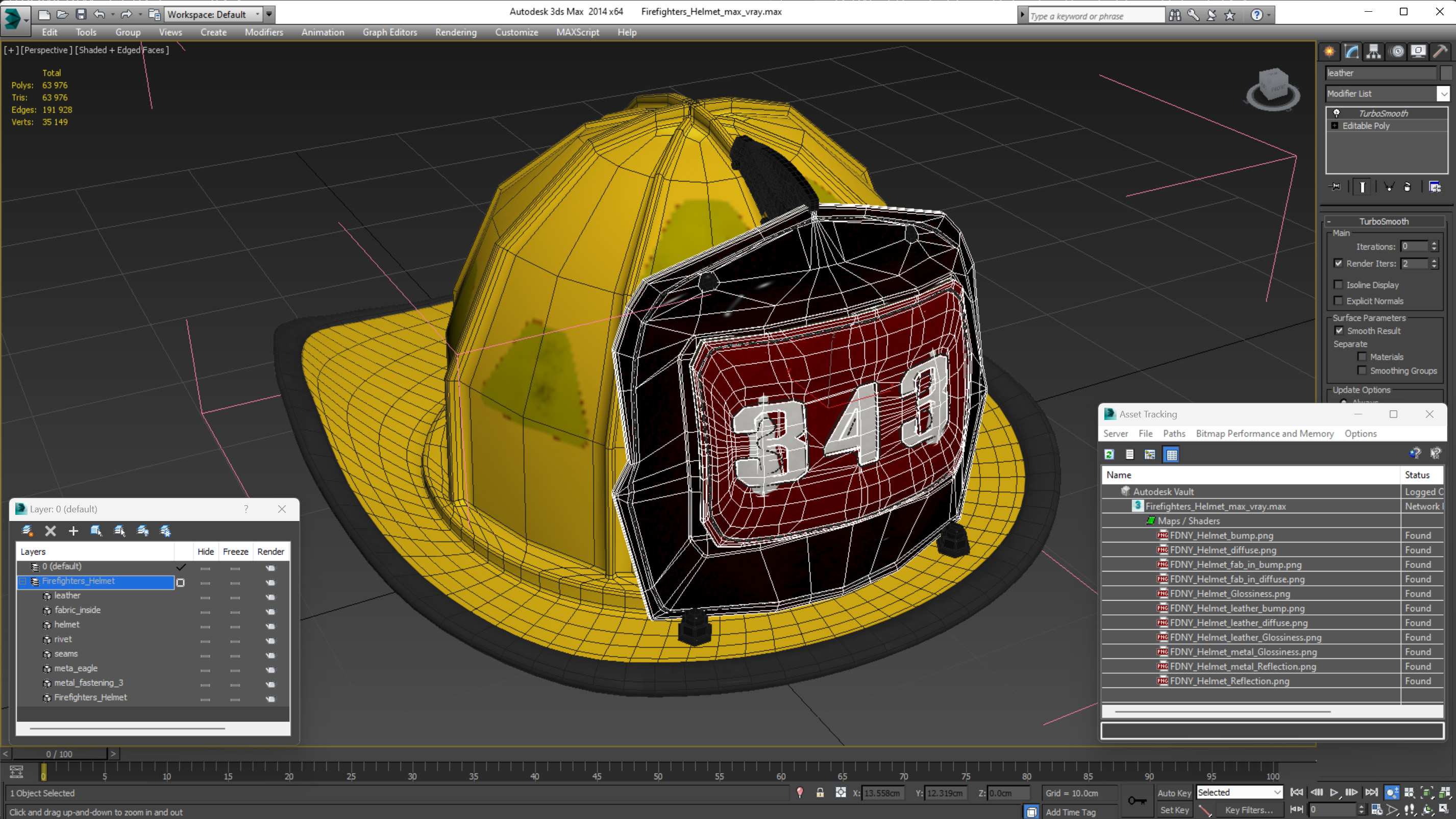Toggle TurboSmooth modifier lightbulb on/off
This screenshot has height=819, width=1456.
tap(1336, 113)
